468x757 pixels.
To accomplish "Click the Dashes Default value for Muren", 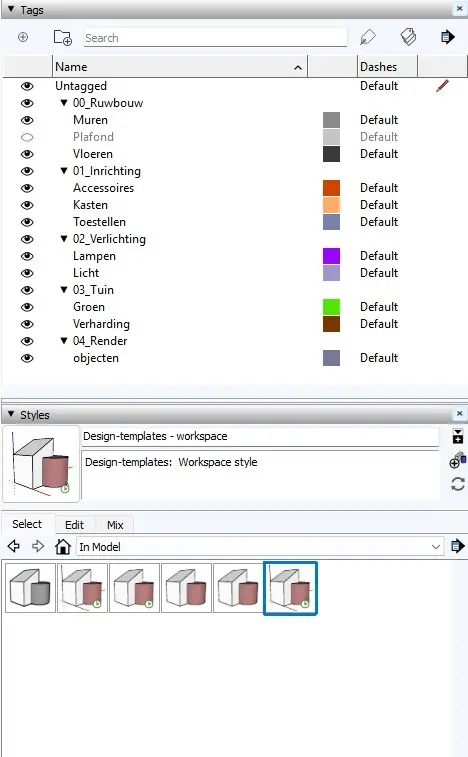I will (379, 120).
